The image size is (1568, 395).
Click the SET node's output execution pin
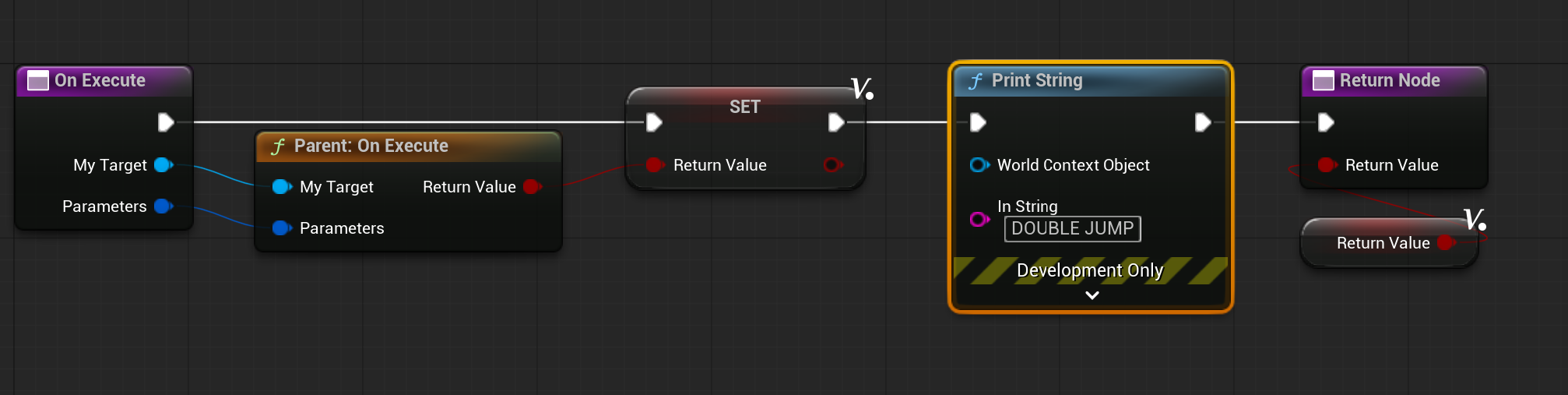point(836,122)
